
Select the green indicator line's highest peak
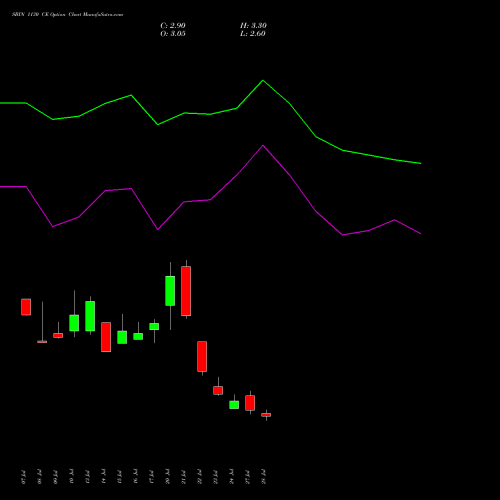263,81
